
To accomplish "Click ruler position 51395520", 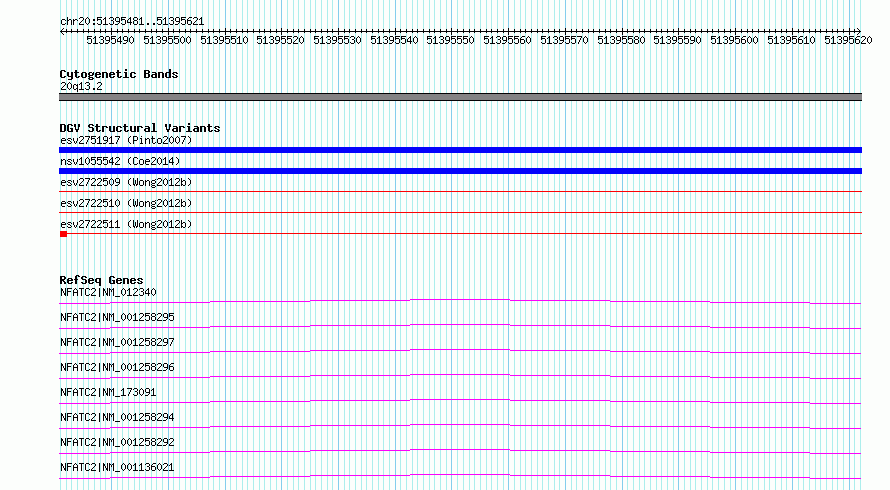I will [x=280, y=40].
